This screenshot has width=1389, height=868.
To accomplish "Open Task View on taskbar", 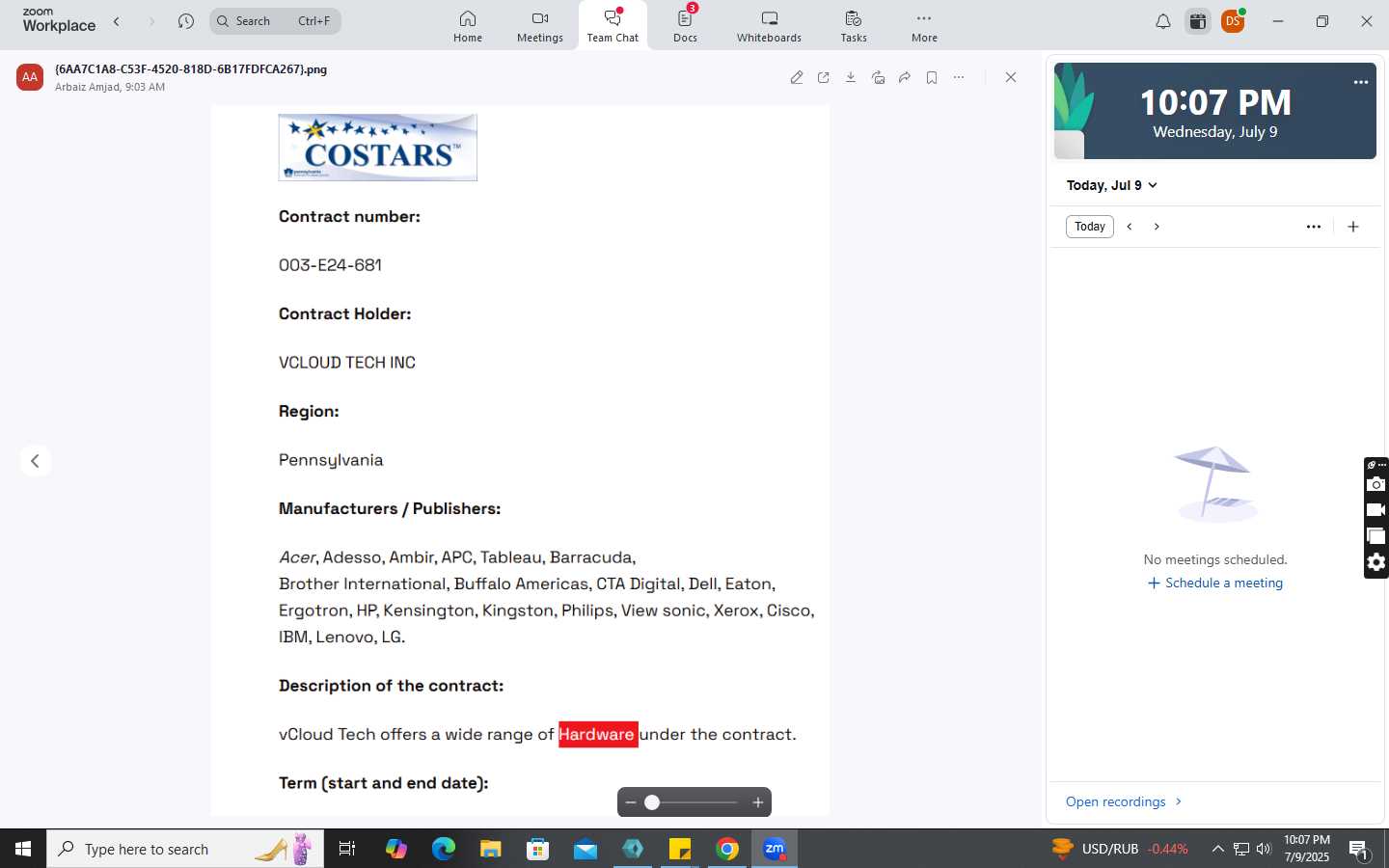I will [x=347, y=849].
